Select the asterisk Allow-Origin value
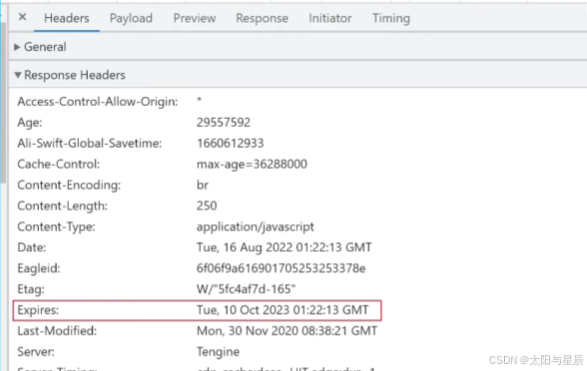The height and width of the screenshot is (371, 587). point(199,100)
